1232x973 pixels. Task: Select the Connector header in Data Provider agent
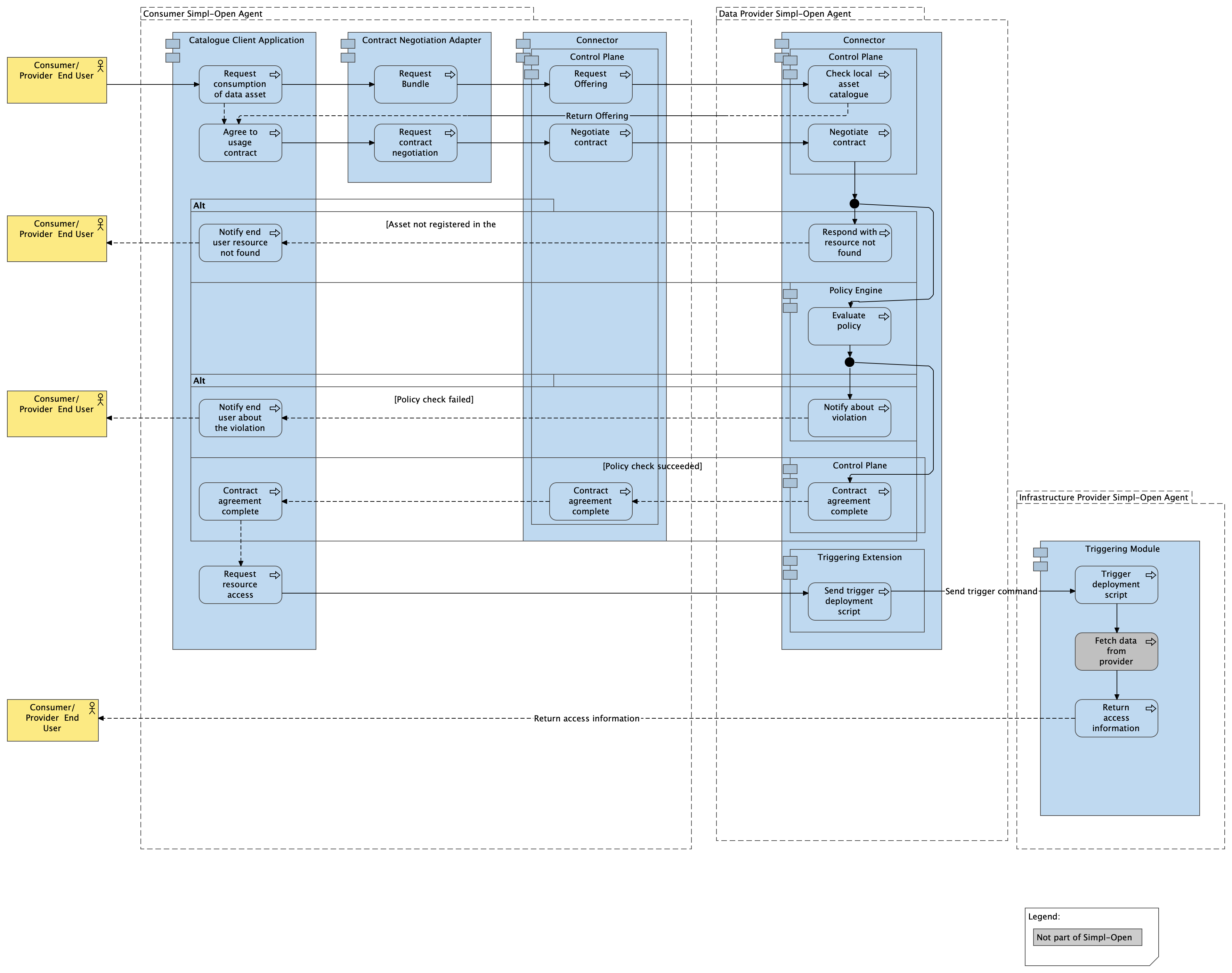click(x=864, y=40)
